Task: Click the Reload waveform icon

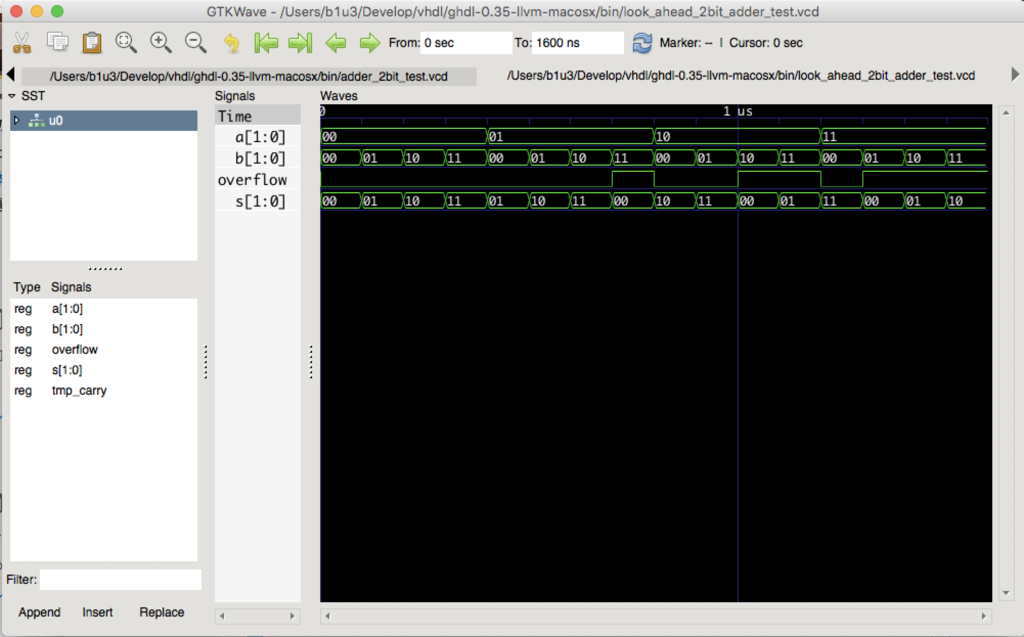Action: pos(642,43)
